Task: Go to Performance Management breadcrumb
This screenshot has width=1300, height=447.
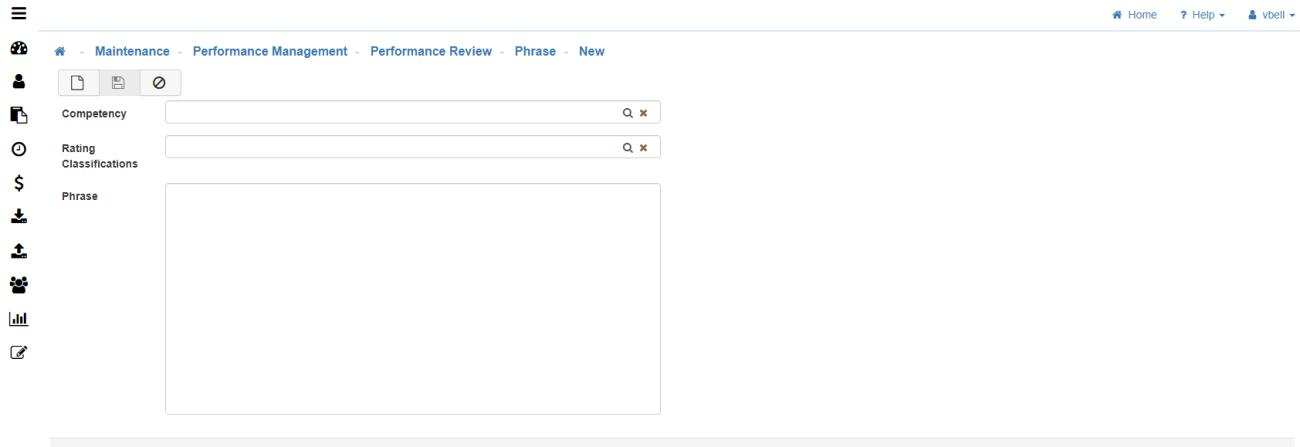Action: point(270,51)
